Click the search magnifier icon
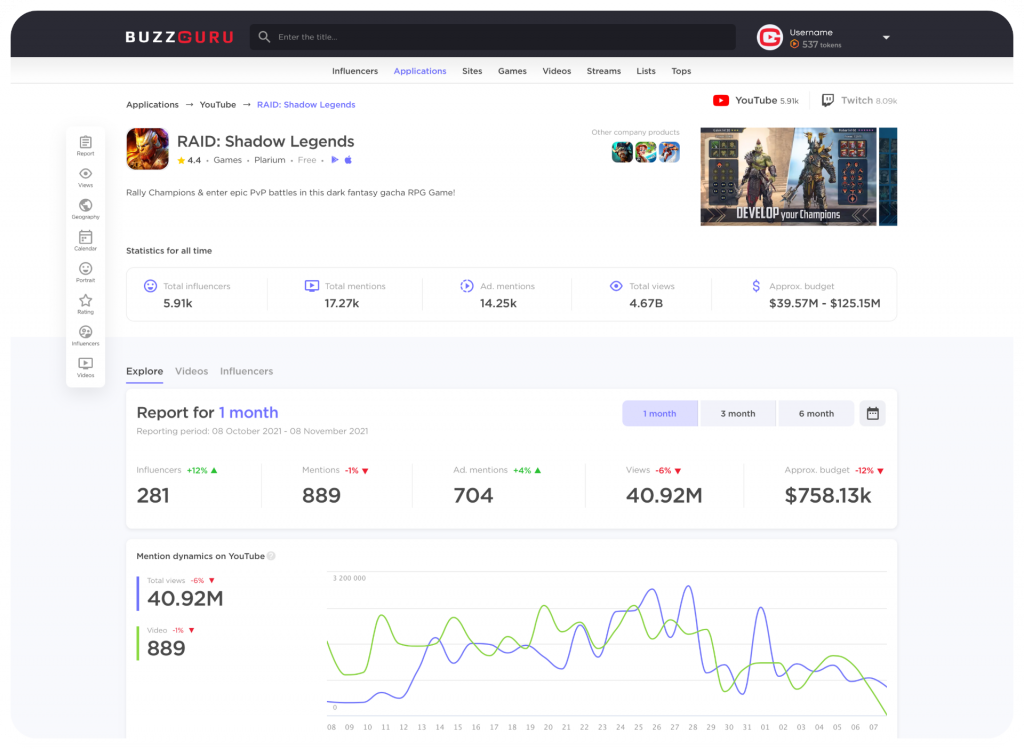The image size is (1024, 749). point(264,37)
